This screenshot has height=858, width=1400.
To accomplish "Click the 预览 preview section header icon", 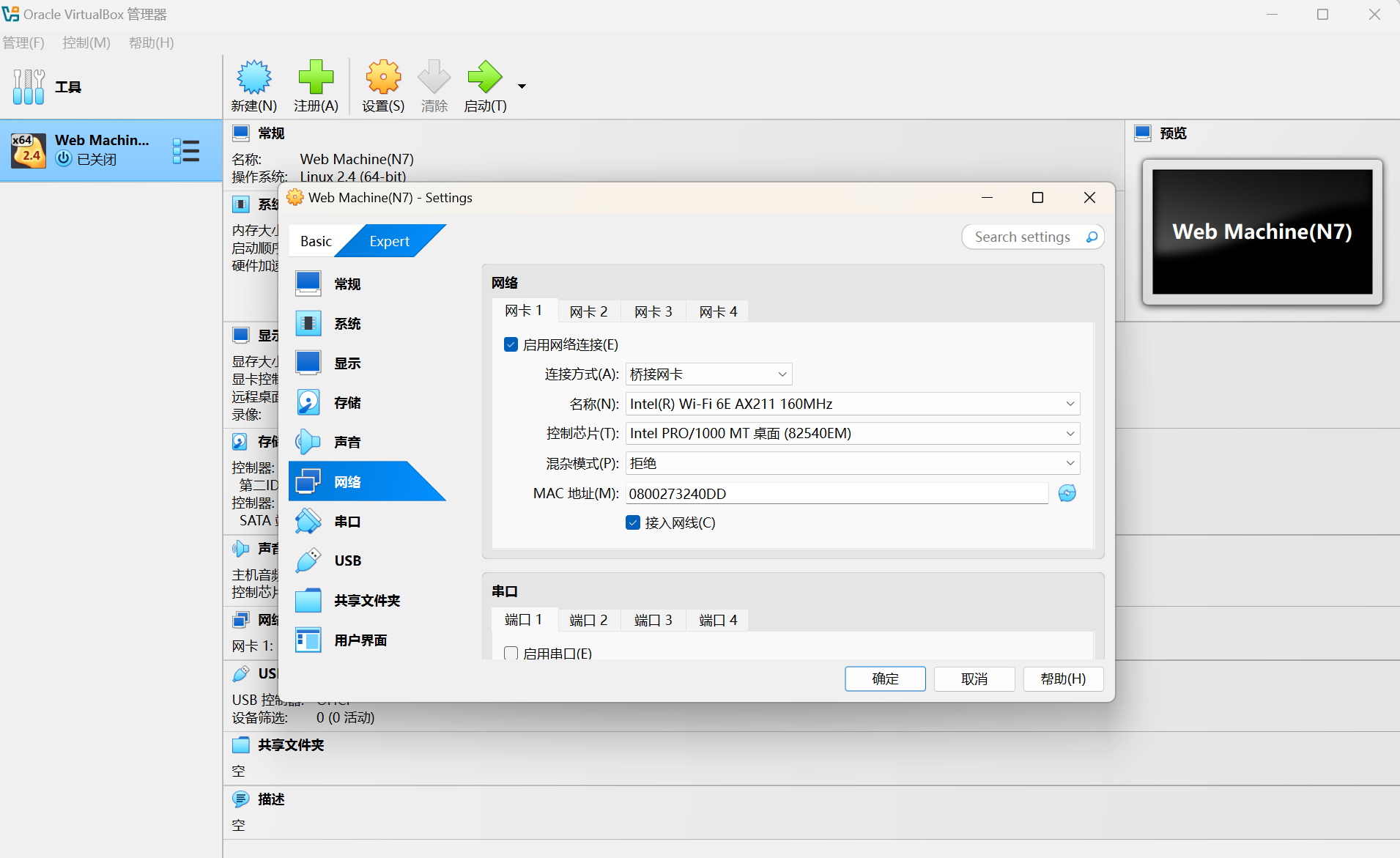I will pyautogui.click(x=1142, y=133).
